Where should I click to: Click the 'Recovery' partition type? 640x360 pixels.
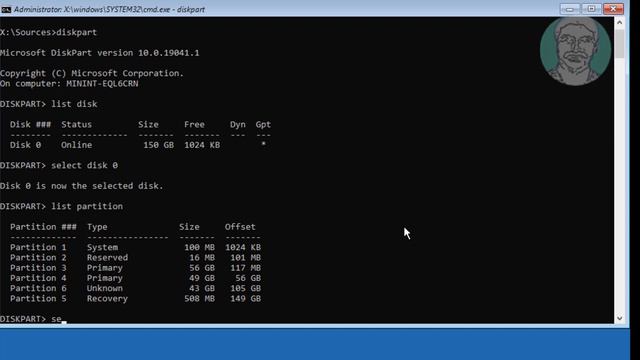pyautogui.click(x=107, y=298)
